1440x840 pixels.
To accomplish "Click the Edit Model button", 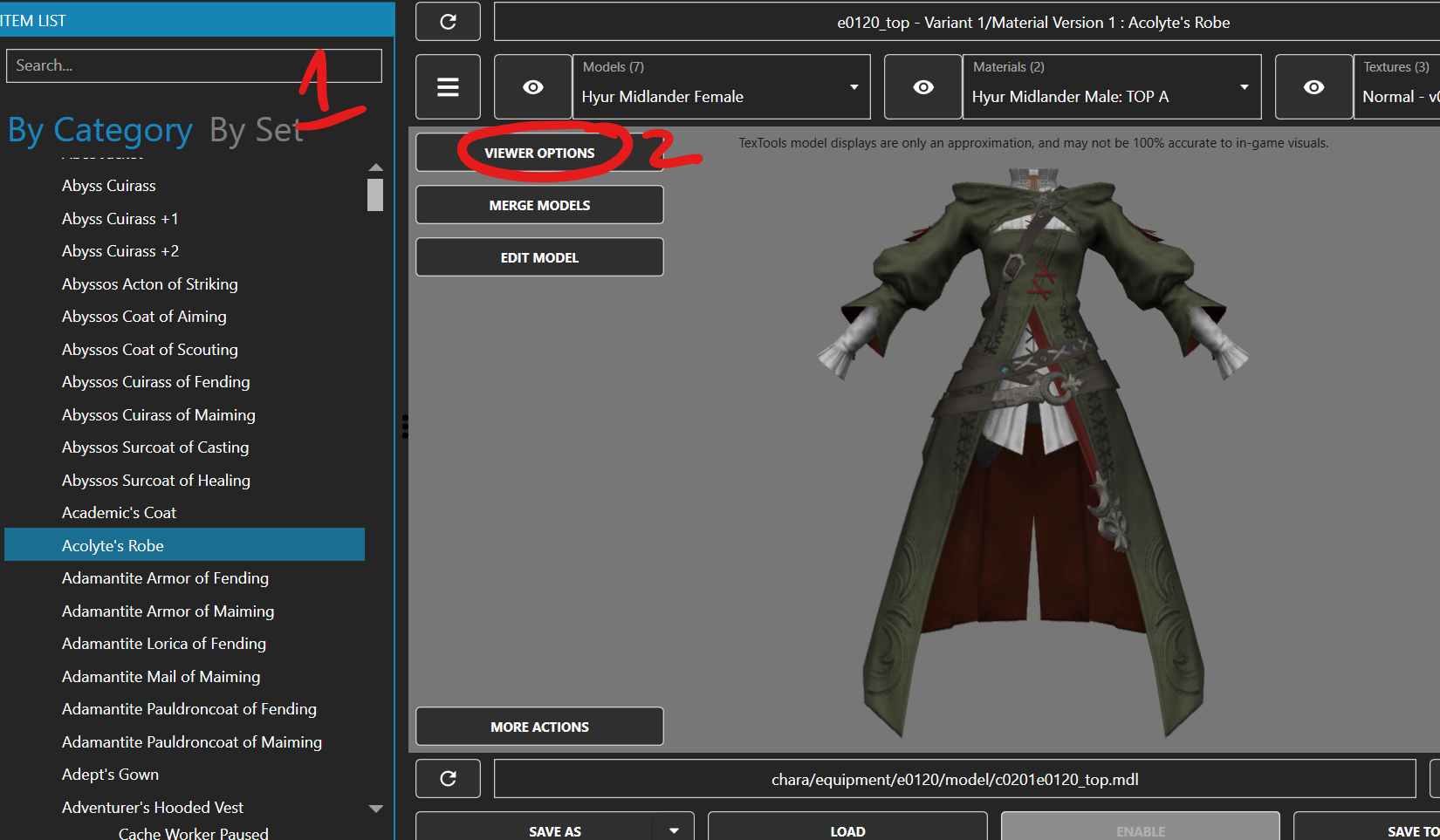I will click(539, 257).
